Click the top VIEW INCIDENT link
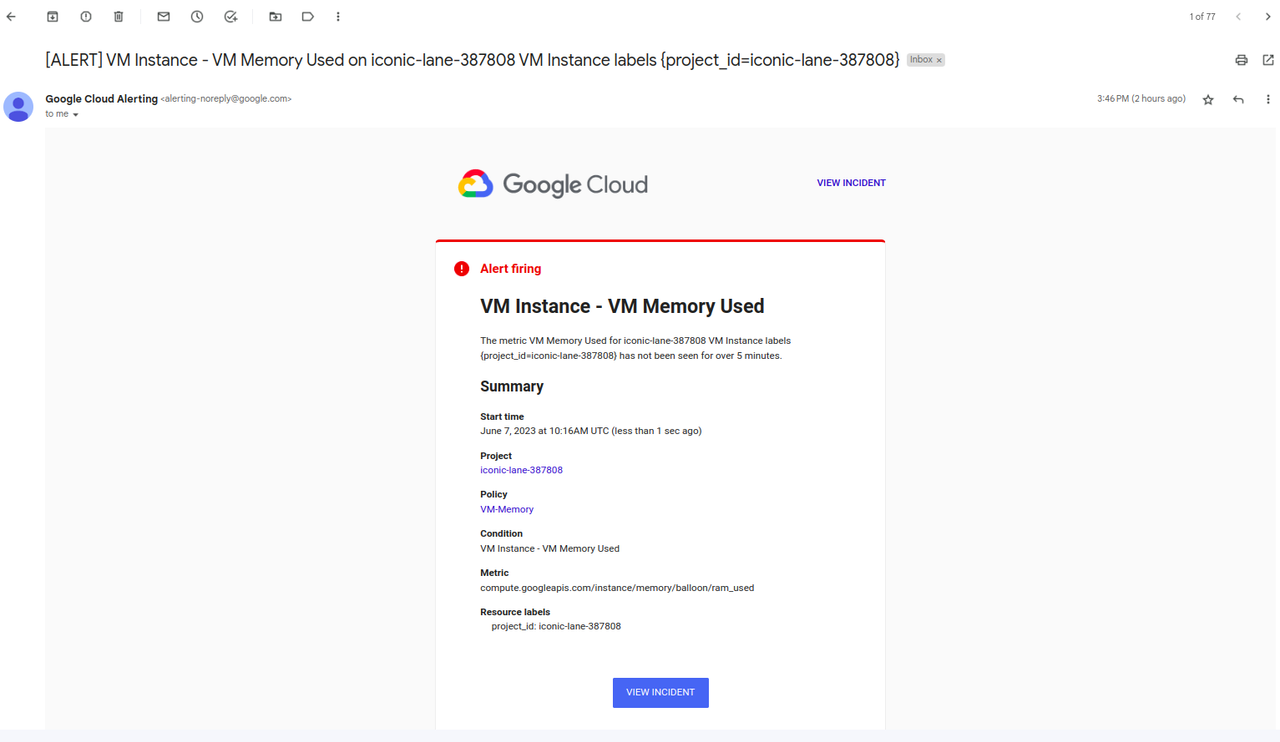 [x=851, y=183]
